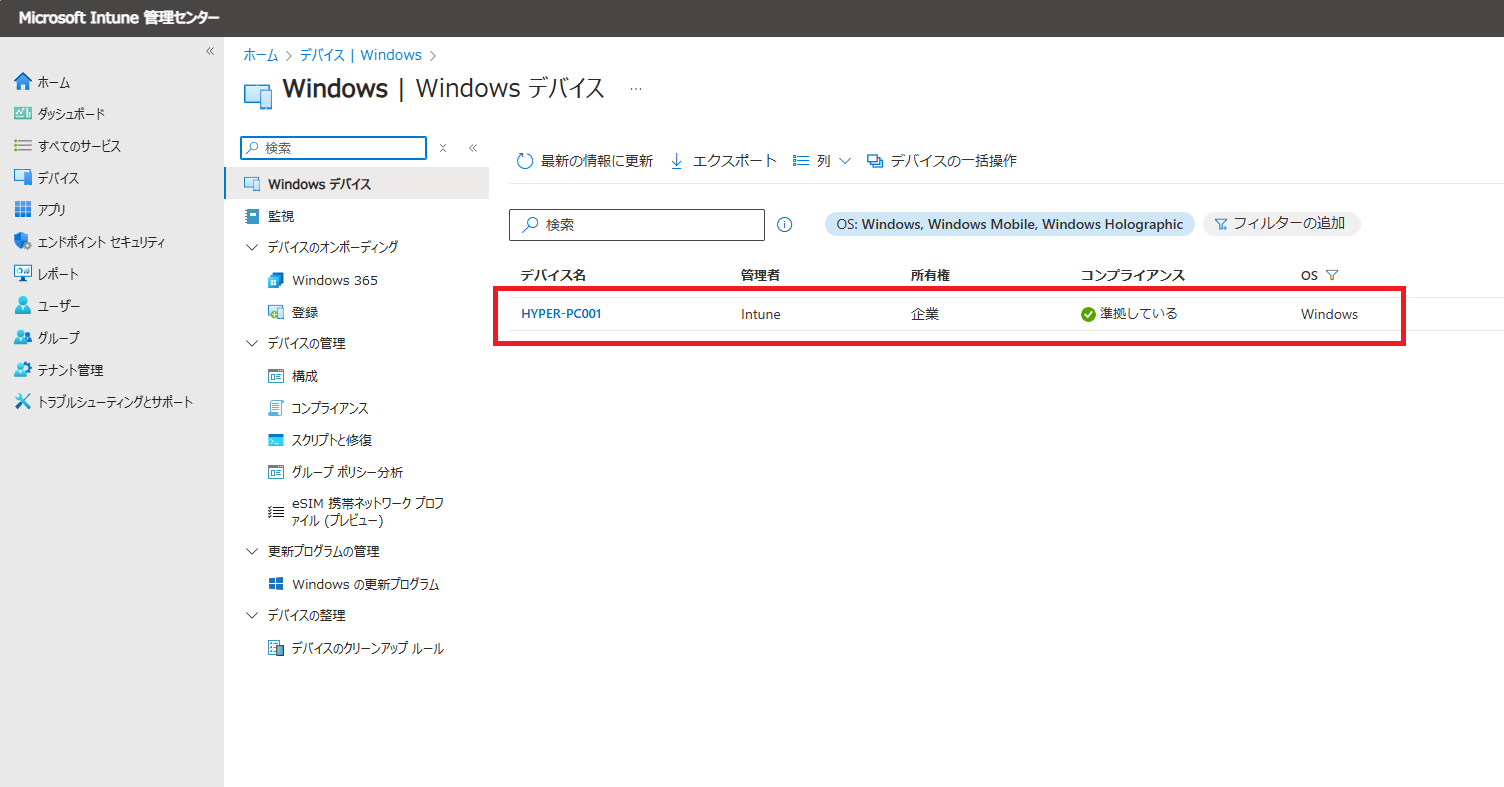Click the 企業 ownership cell
Image resolution: width=1504 pixels, height=787 pixels.
click(x=925, y=314)
